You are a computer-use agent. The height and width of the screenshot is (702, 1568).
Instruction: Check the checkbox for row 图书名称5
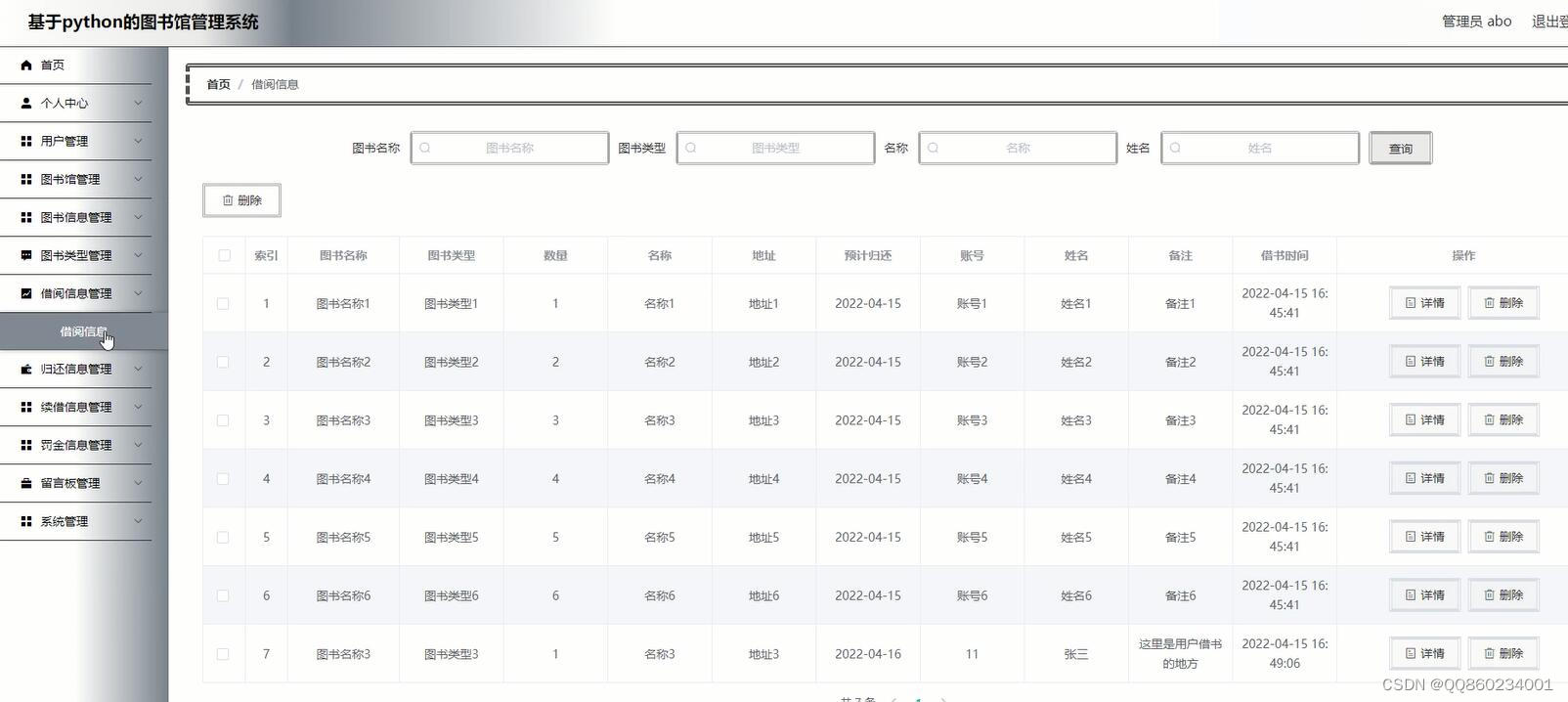click(x=223, y=538)
